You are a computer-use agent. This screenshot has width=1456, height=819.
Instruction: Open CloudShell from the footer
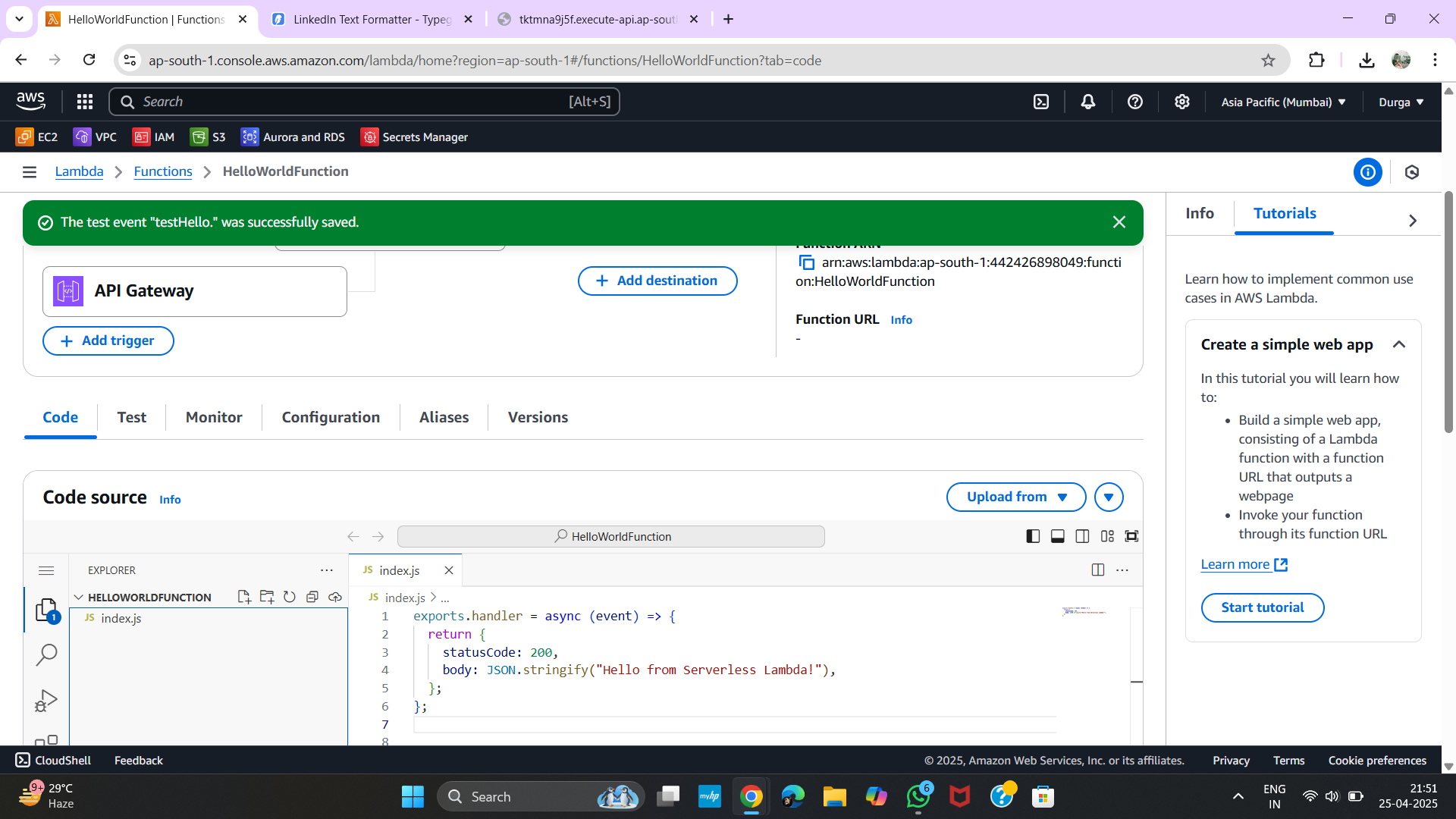click(x=53, y=761)
